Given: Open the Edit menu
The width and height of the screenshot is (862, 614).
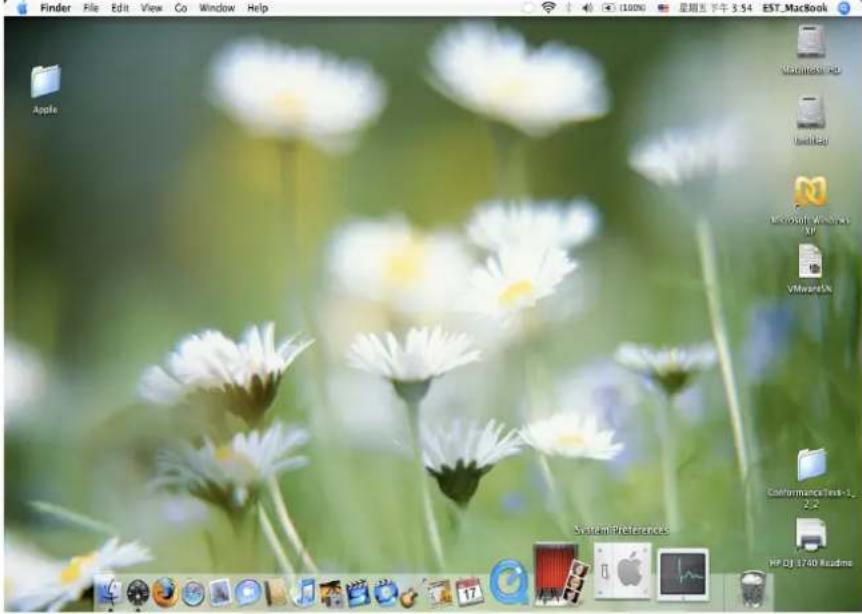Looking at the screenshot, I should click(x=120, y=8).
